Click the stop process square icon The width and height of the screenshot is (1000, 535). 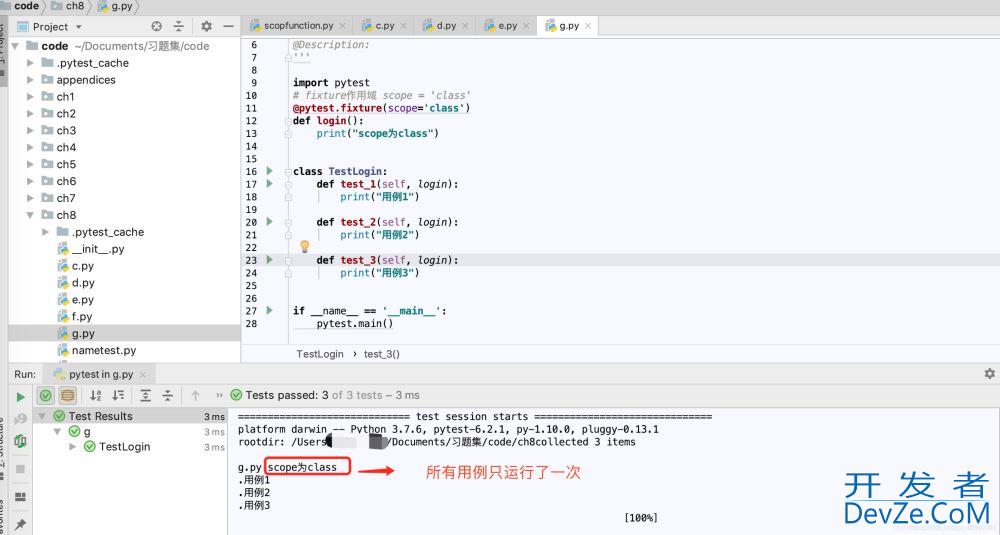[20, 469]
